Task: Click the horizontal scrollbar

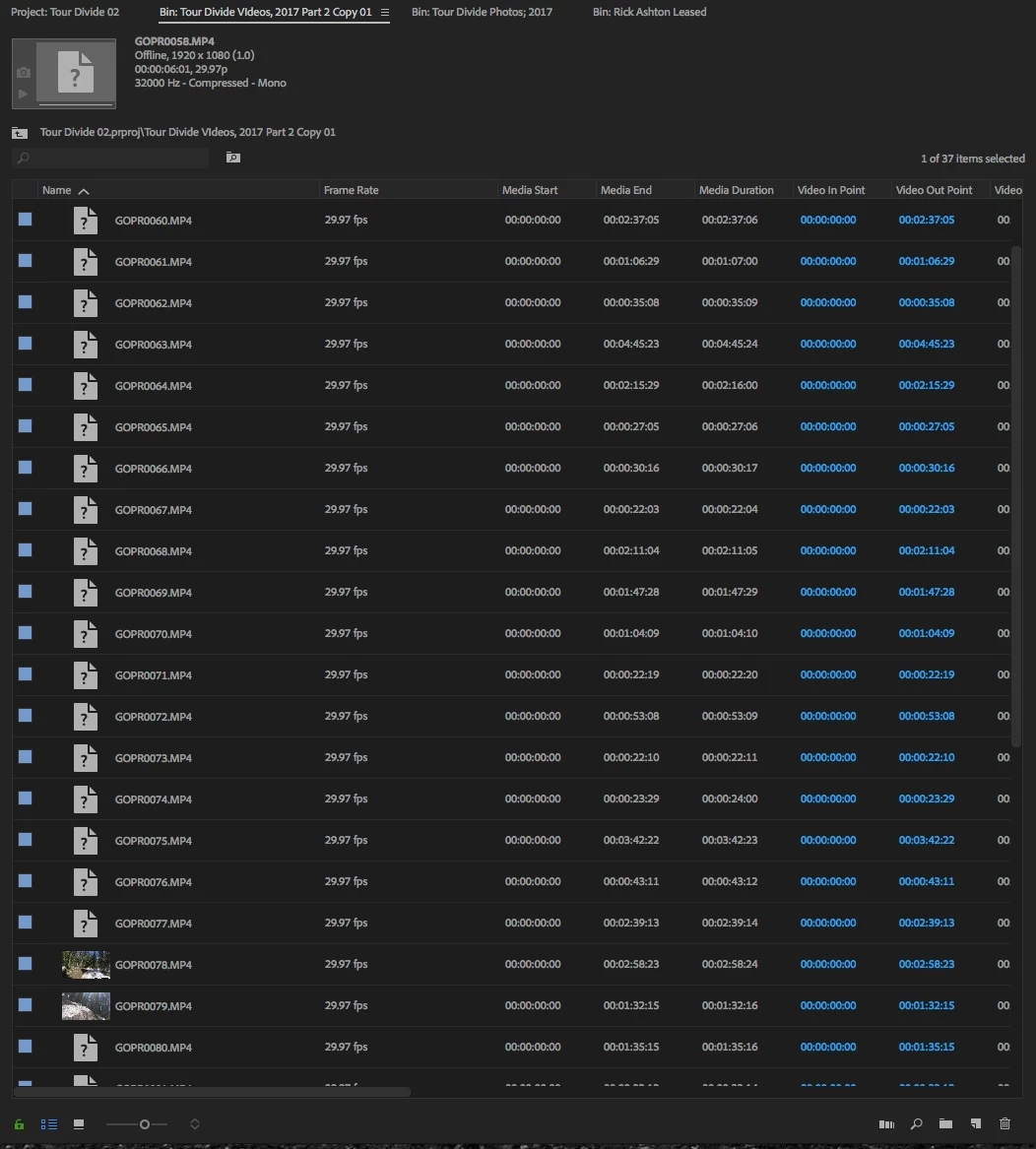Action: pyautogui.click(x=212, y=1092)
